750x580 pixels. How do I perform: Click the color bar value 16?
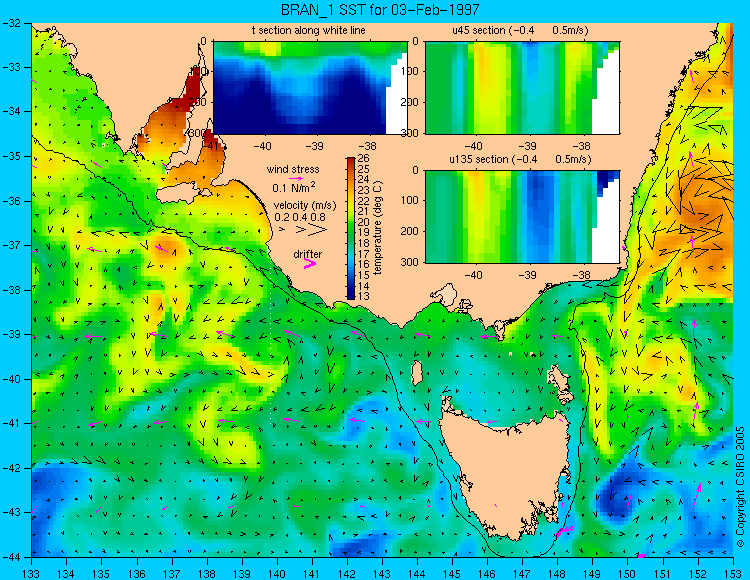point(363,264)
